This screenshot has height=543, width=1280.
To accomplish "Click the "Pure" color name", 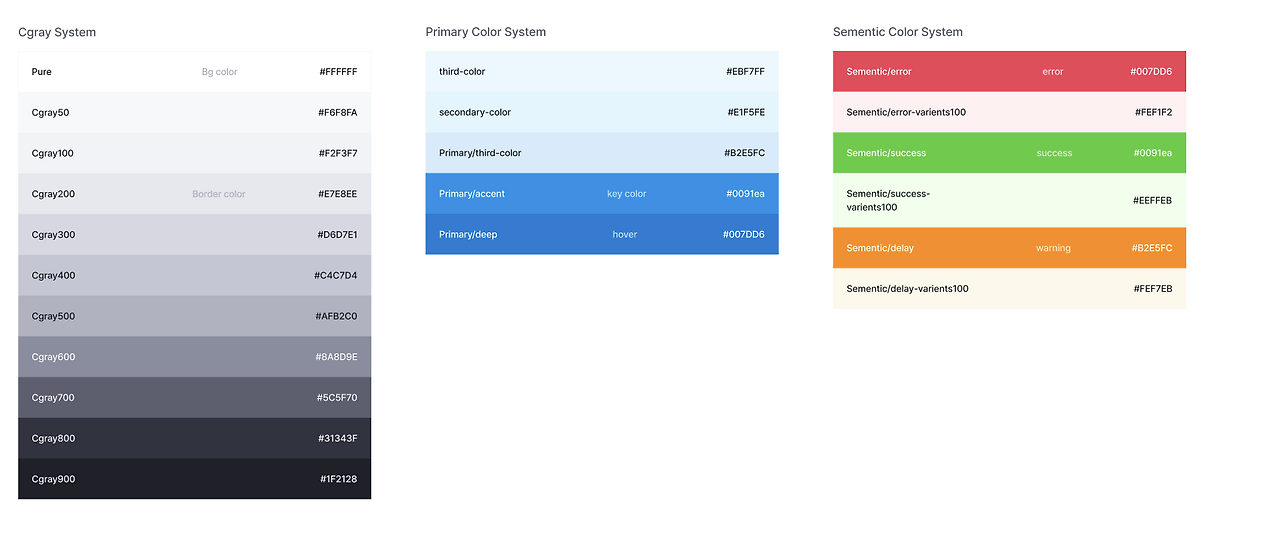I will 42,72.
